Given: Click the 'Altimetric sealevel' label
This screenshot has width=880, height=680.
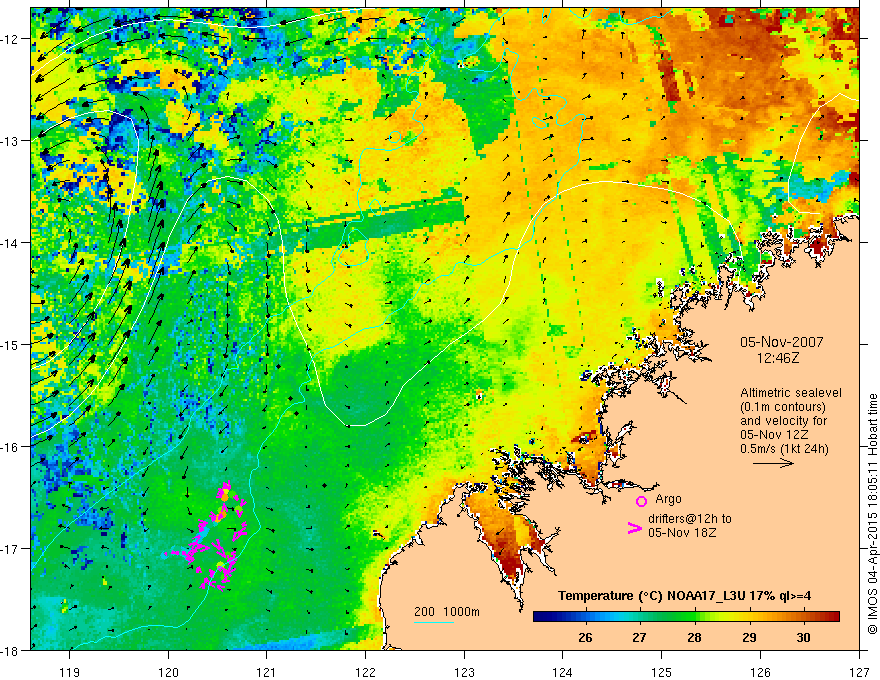Looking at the screenshot, I should coord(791,393).
